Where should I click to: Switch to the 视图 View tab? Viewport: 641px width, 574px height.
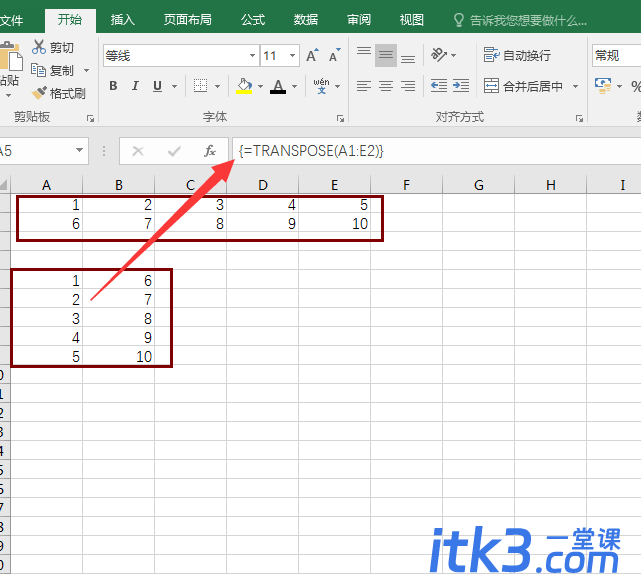click(412, 20)
